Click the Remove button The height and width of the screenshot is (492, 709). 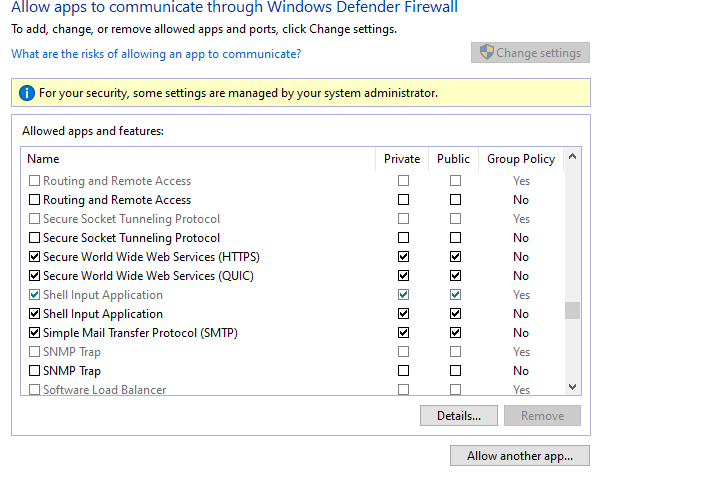(x=542, y=416)
